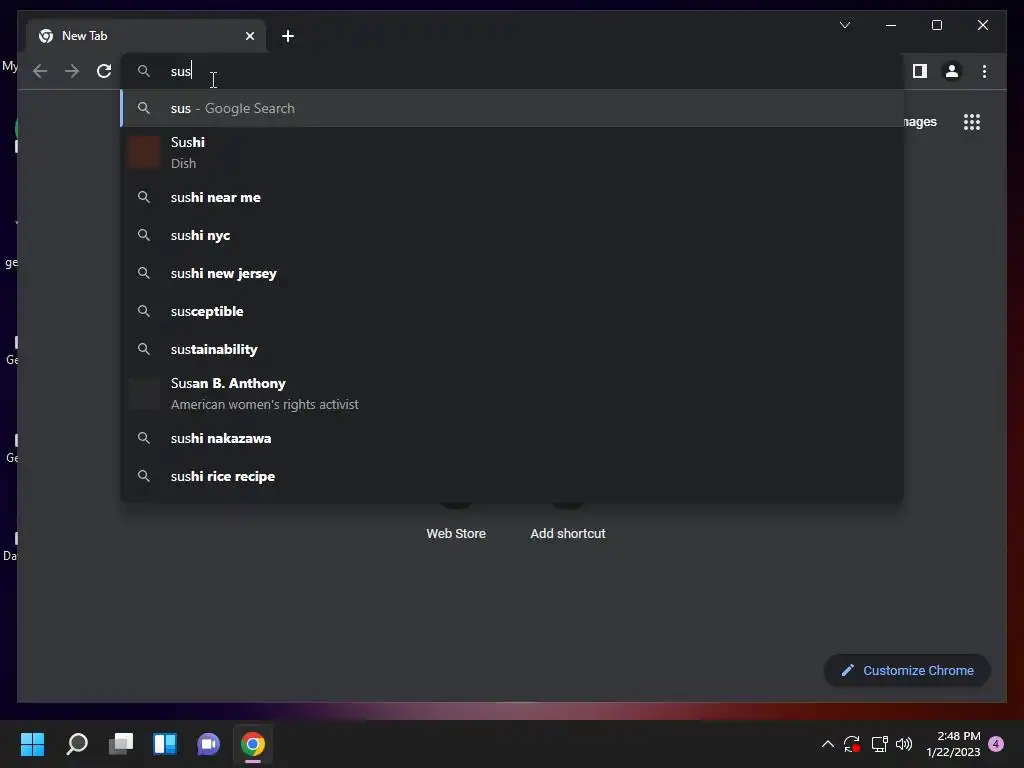Click the Customize Chrome button
The height and width of the screenshot is (768, 1024).
906,671
